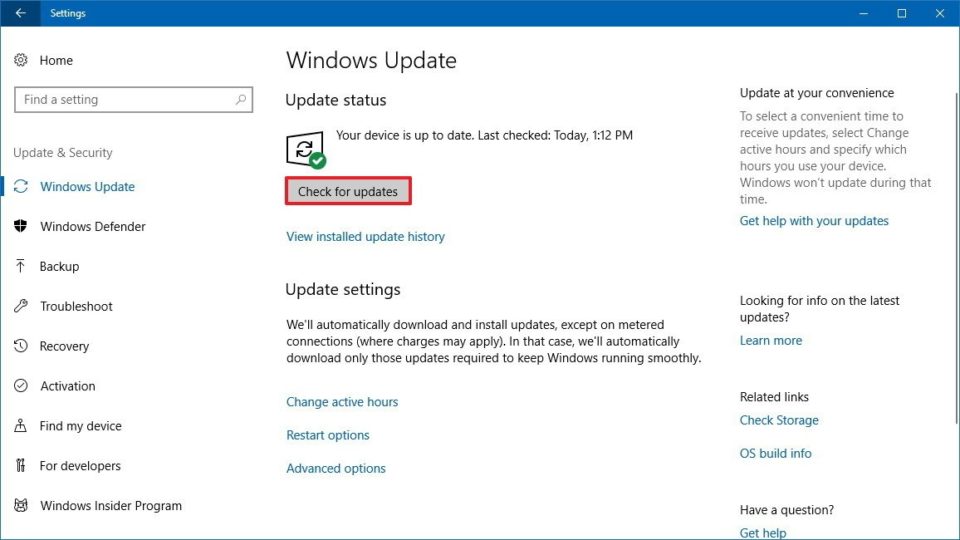Open Advanced options link
This screenshot has width=960, height=540.
tap(336, 468)
